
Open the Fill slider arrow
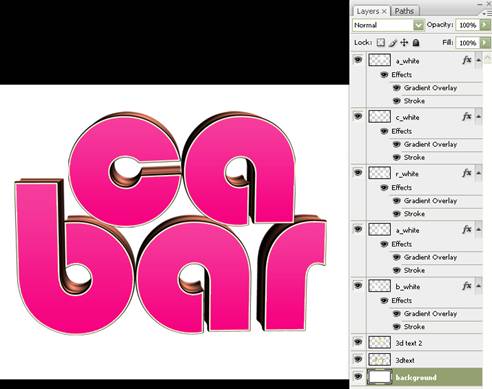484,43
